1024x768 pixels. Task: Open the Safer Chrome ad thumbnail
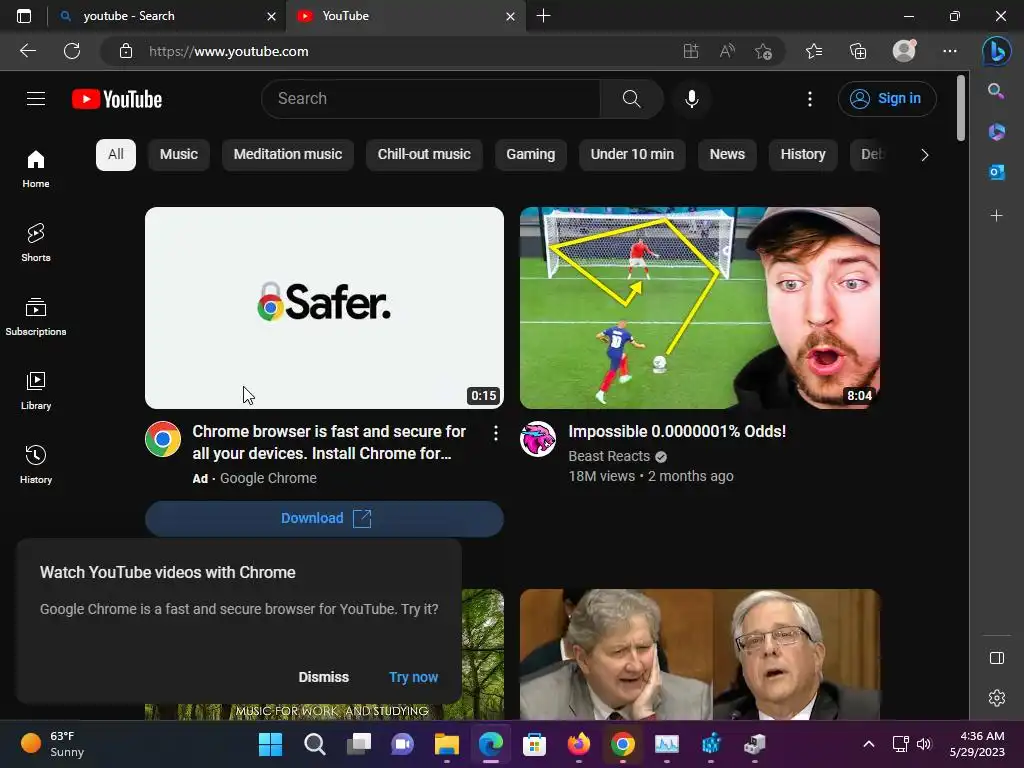pyautogui.click(x=324, y=308)
